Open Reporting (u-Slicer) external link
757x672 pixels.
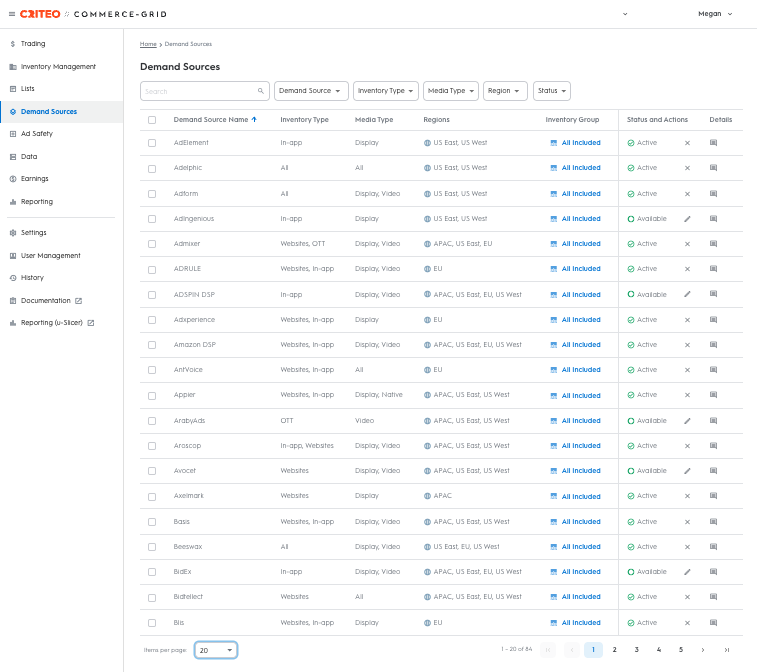click(57, 323)
